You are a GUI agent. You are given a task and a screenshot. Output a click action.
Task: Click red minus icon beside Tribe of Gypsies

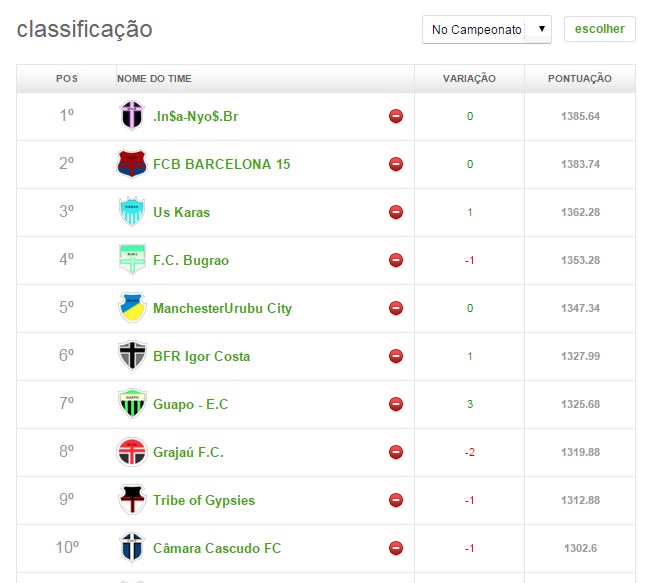click(396, 500)
